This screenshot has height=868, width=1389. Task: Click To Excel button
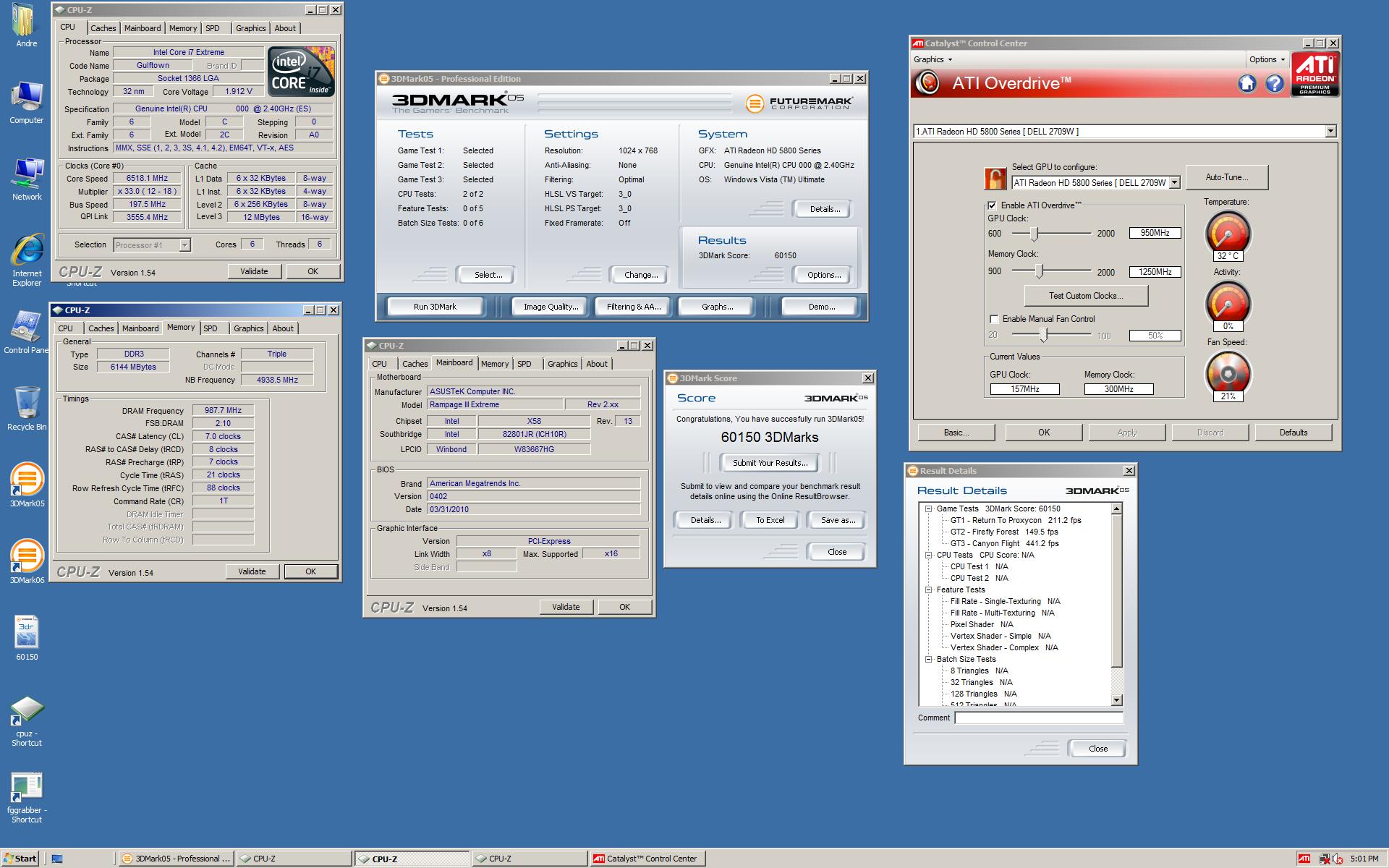click(x=770, y=520)
